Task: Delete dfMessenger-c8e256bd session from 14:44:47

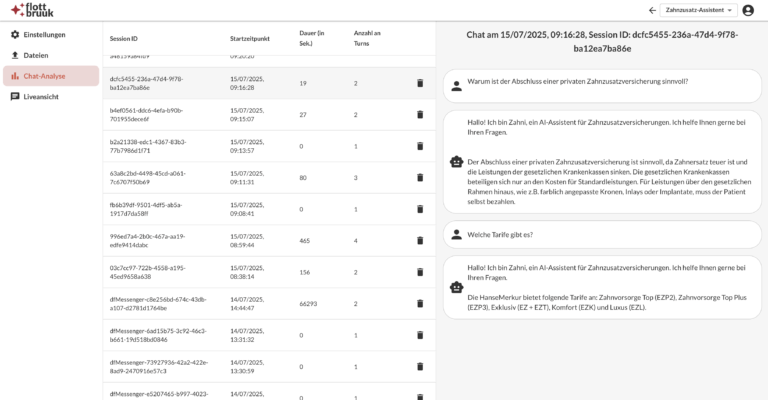Action: [420, 304]
